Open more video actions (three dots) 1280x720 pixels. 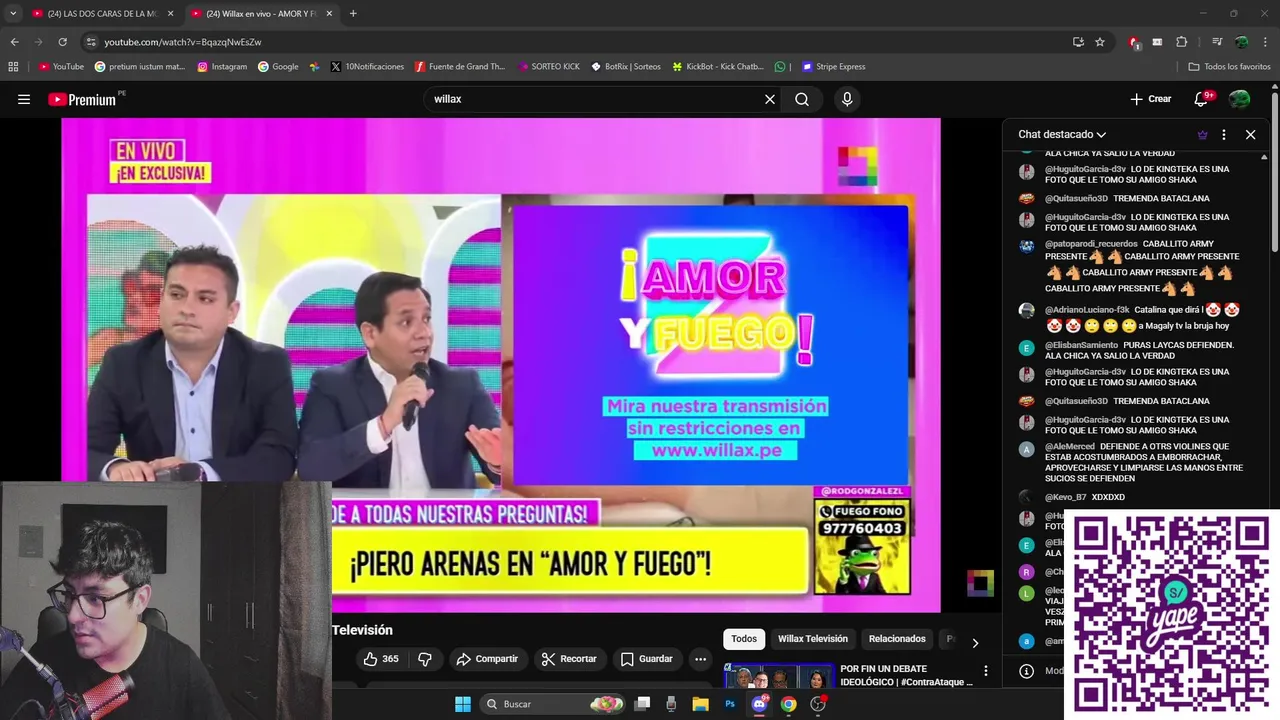(x=700, y=659)
